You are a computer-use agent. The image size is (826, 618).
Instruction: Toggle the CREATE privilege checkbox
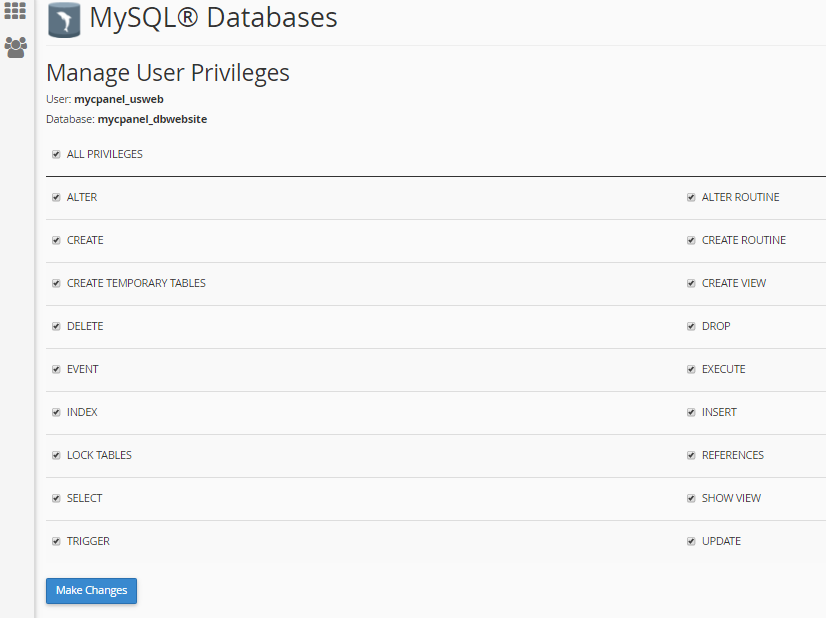(x=56, y=241)
